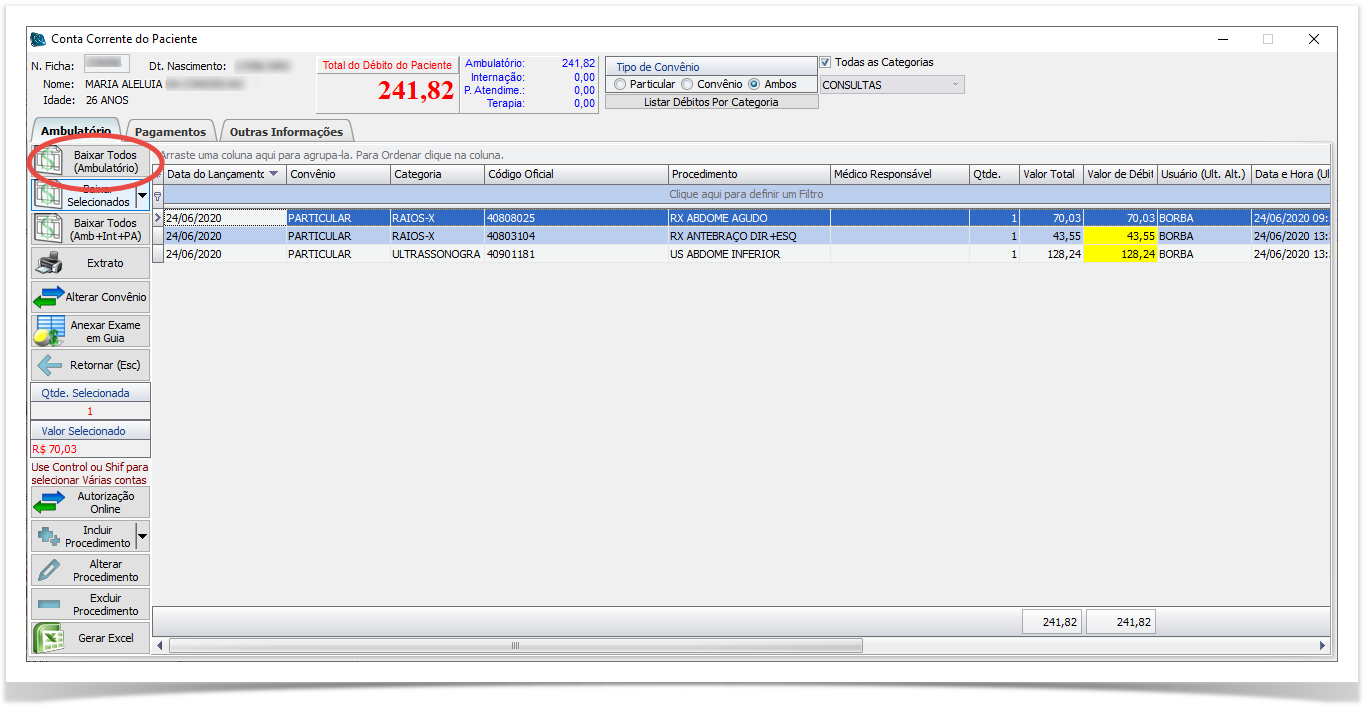Click the Excluir Procedimento minus icon
Image resolution: width=1372 pixels, height=711 pixels.
click(48, 604)
